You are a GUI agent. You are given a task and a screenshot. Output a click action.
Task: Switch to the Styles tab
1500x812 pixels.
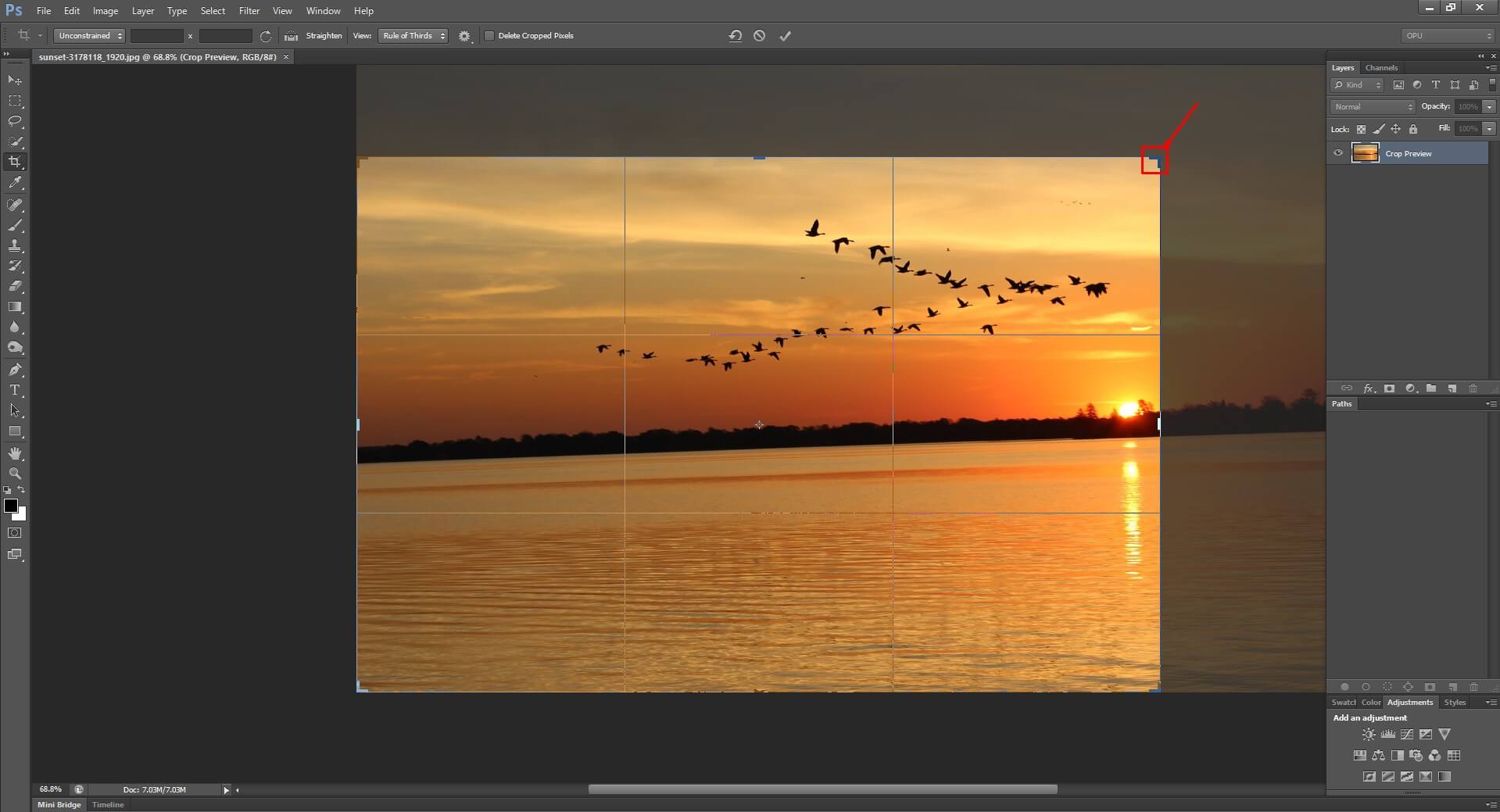click(x=1454, y=703)
